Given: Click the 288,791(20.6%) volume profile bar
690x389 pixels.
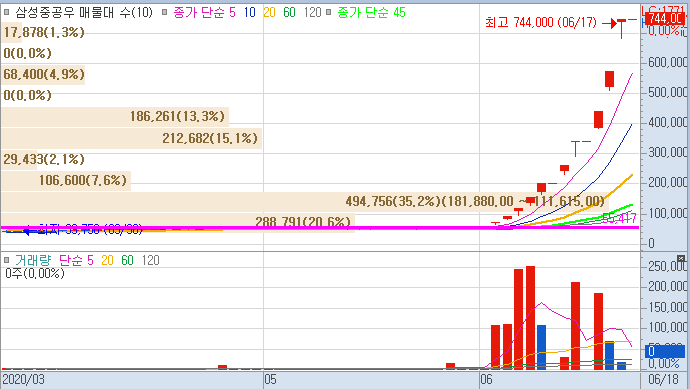Looking at the screenshot, I should coord(178,222).
